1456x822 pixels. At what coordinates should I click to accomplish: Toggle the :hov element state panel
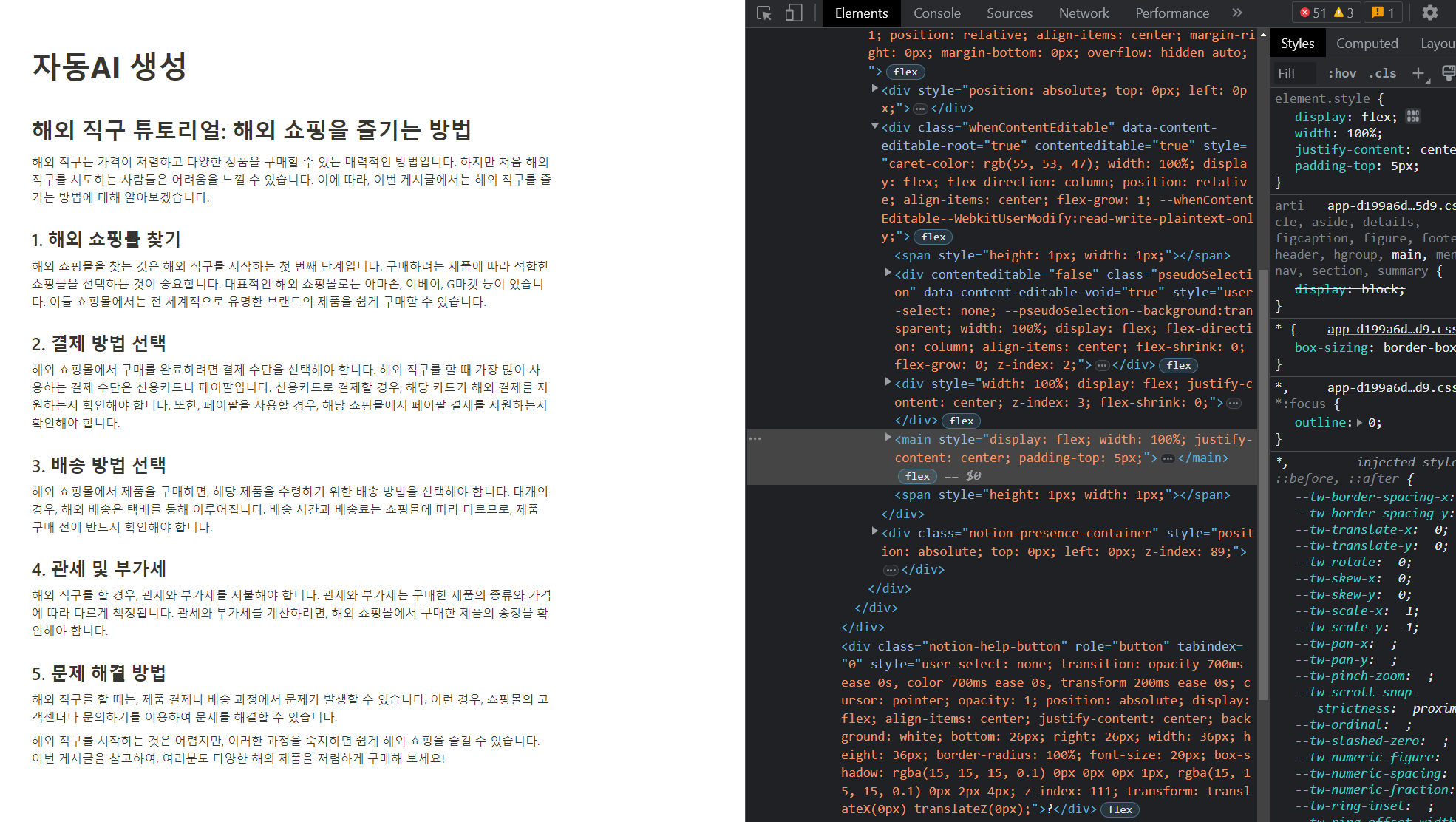[1341, 73]
